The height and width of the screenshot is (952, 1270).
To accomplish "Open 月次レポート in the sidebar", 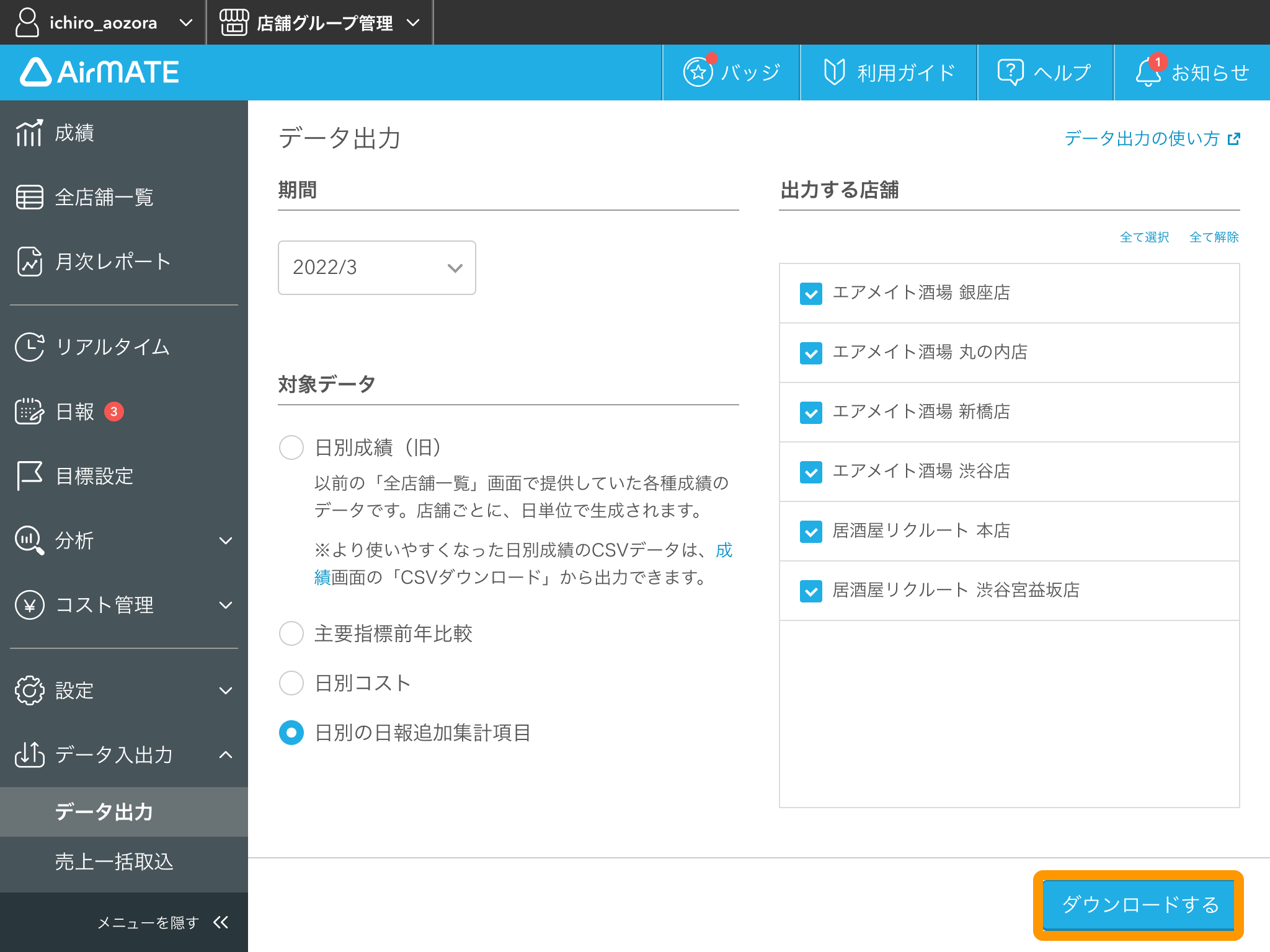I will pos(124,262).
